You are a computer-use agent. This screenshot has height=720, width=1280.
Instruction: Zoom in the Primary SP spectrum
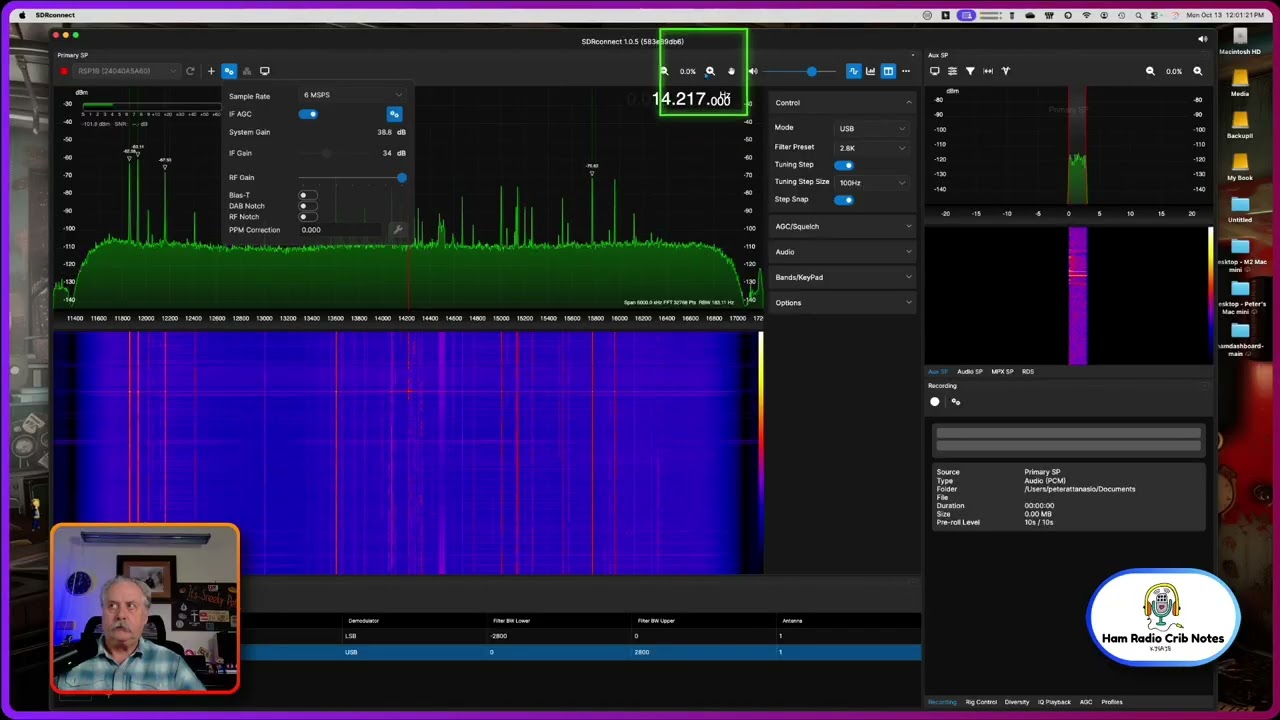click(710, 71)
